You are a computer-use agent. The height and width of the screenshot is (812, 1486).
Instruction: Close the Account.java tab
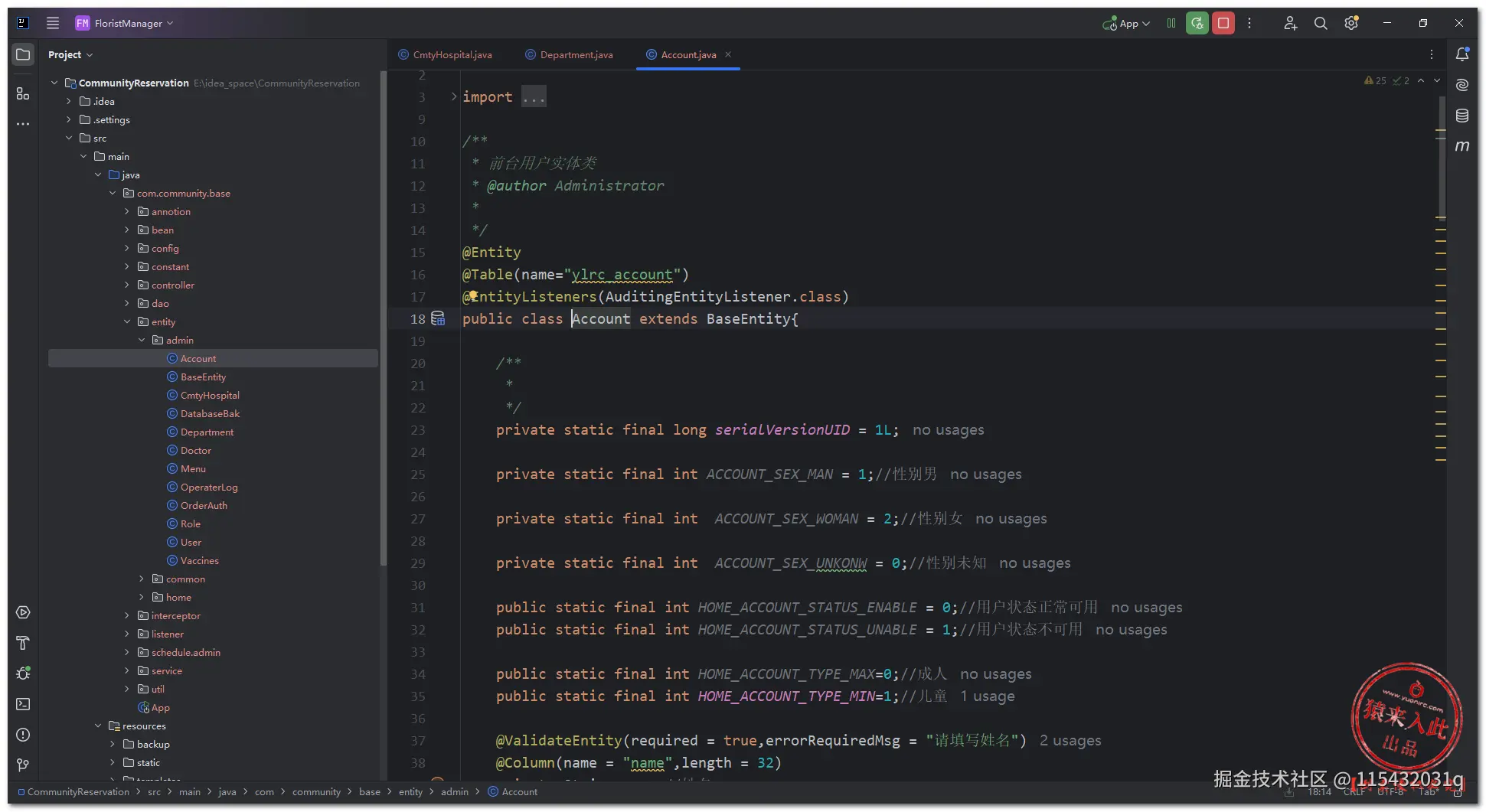coord(728,54)
